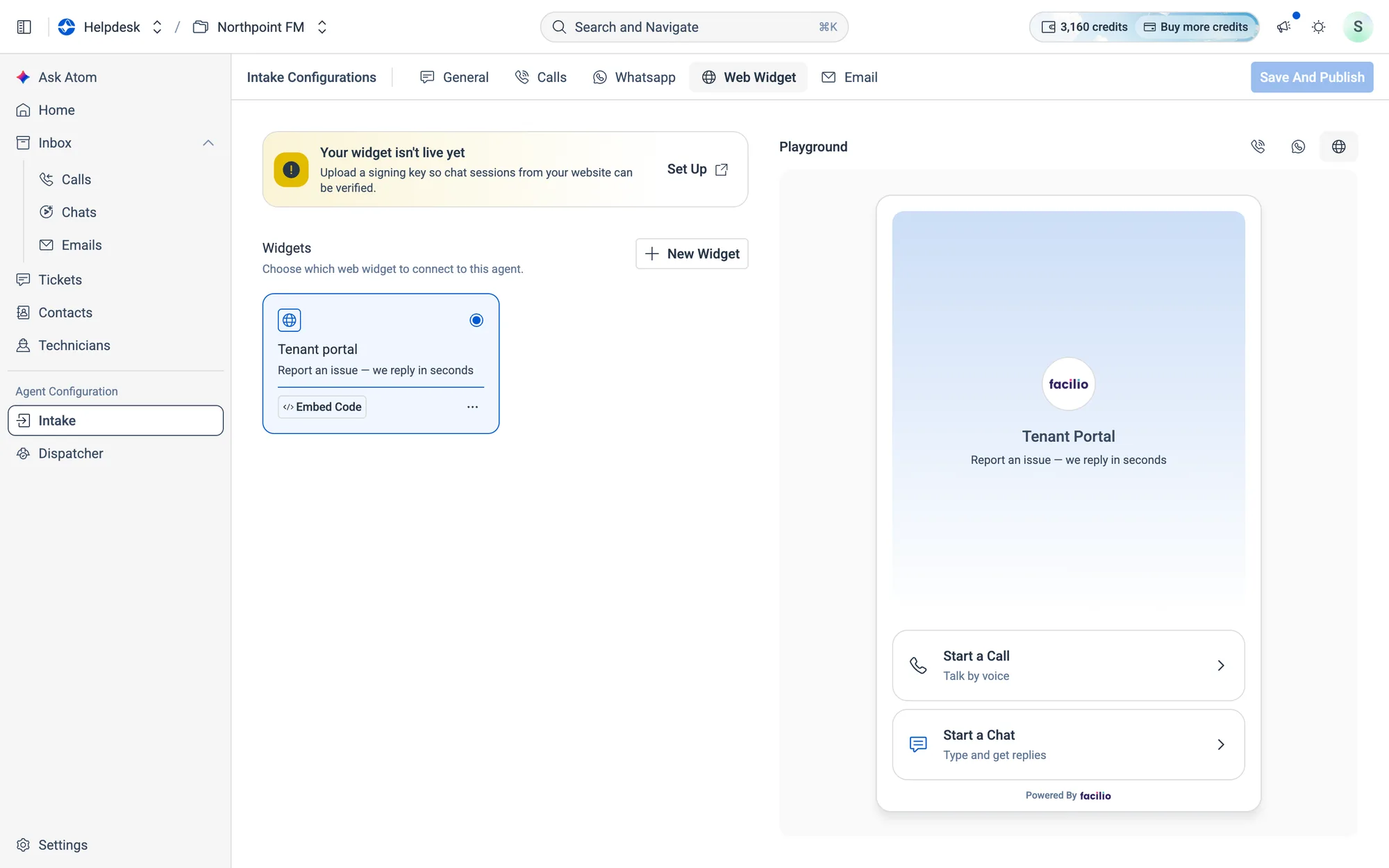Click the Set Up link in banner
This screenshot has width=1389, height=868.
697,169
